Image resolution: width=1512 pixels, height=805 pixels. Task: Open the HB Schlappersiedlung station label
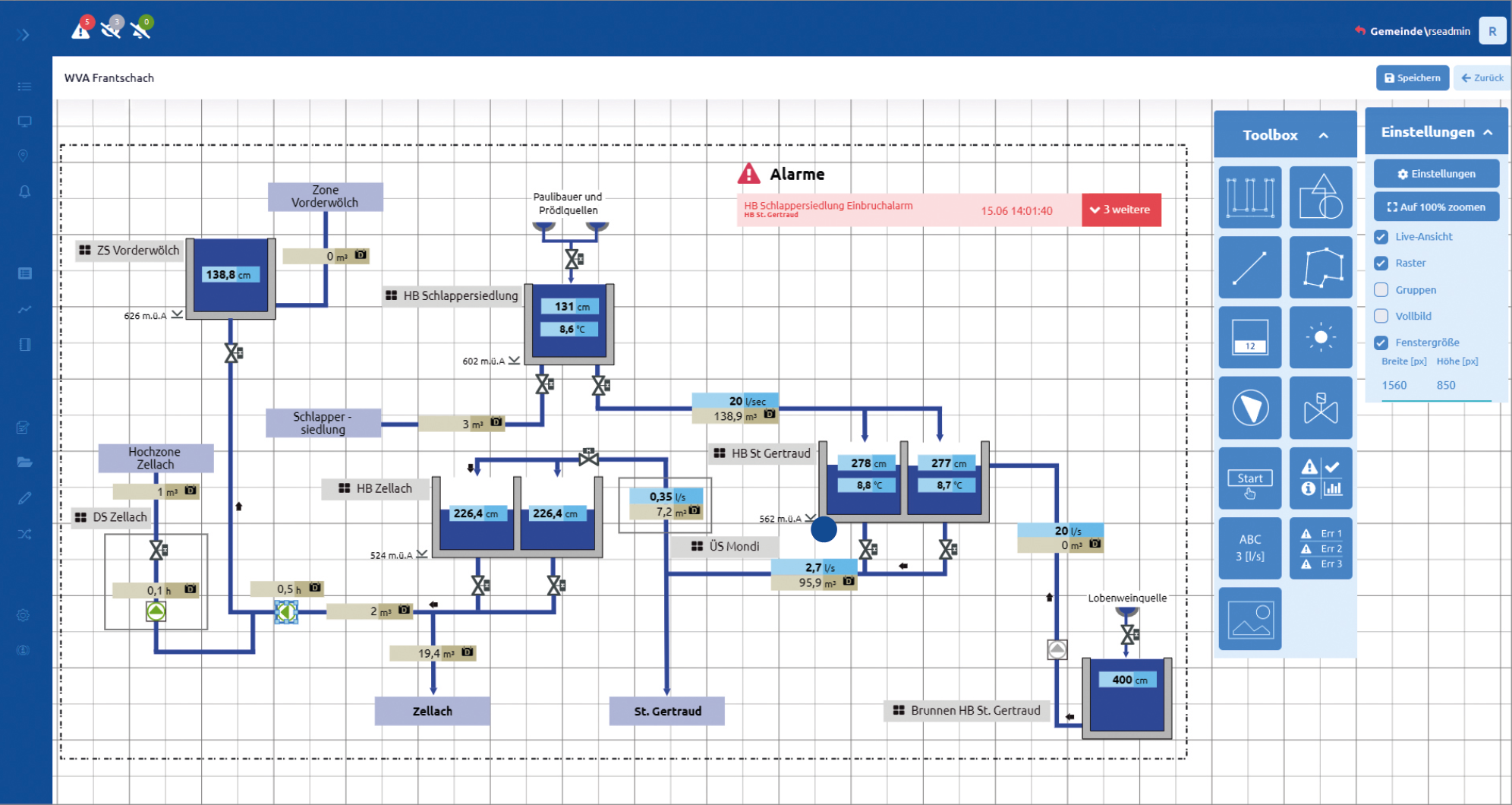pos(452,295)
